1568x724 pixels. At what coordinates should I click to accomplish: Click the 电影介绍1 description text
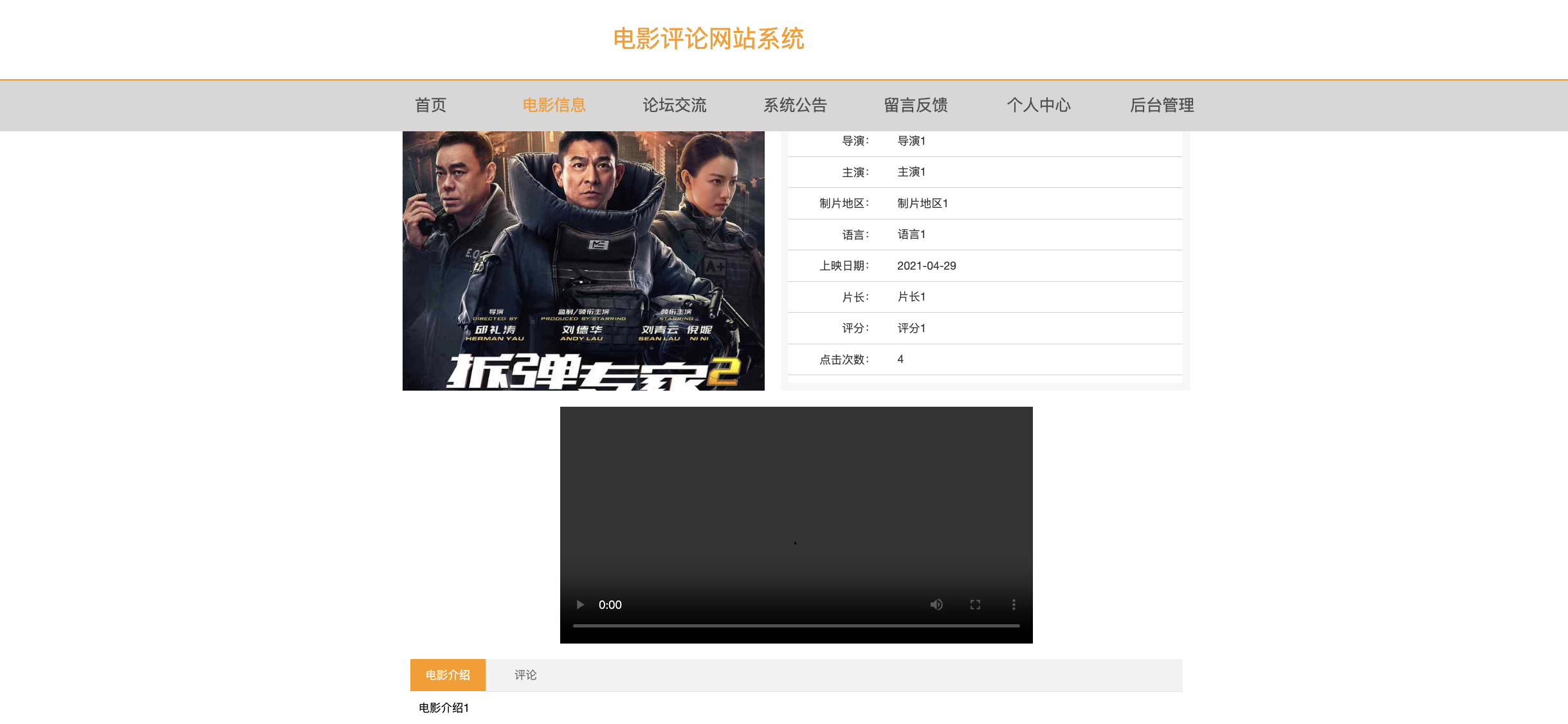pyautogui.click(x=444, y=708)
